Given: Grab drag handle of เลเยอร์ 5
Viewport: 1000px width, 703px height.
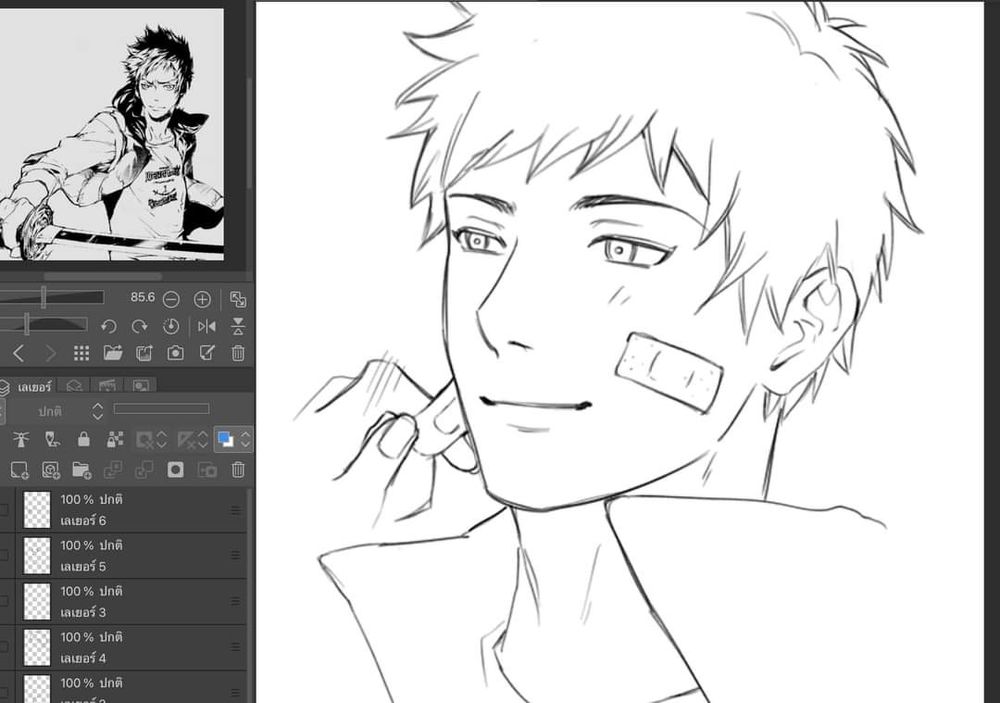Looking at the screenshot, I should tap(235, 556).
